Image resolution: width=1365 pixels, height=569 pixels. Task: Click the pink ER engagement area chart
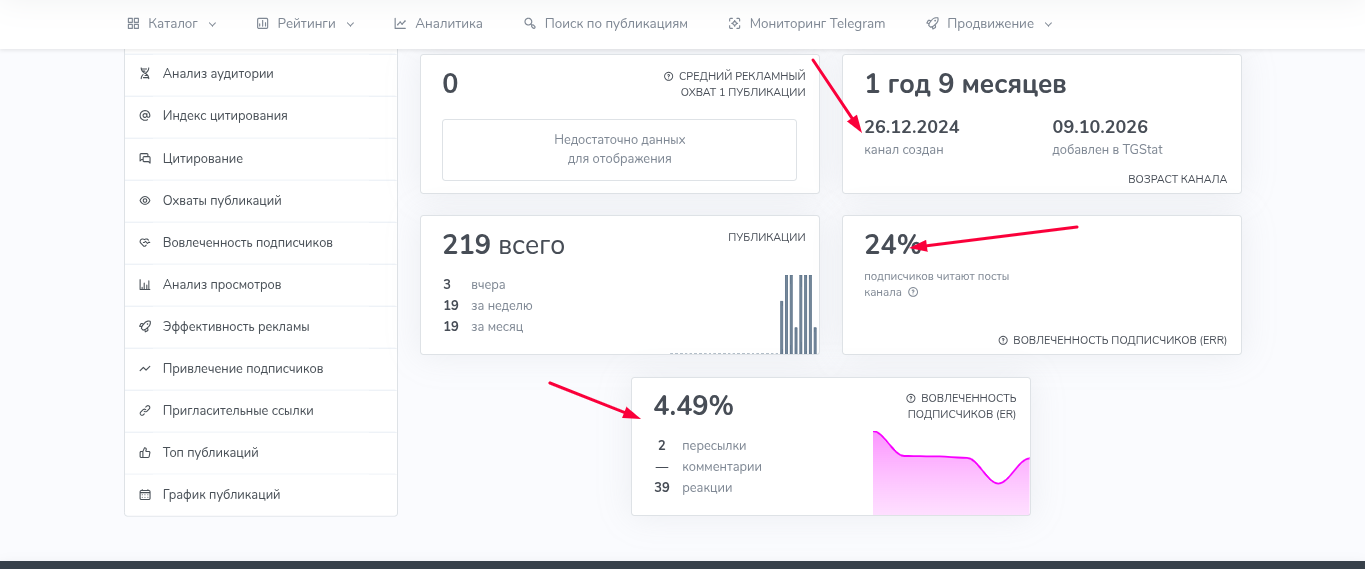tap(951, 472)
